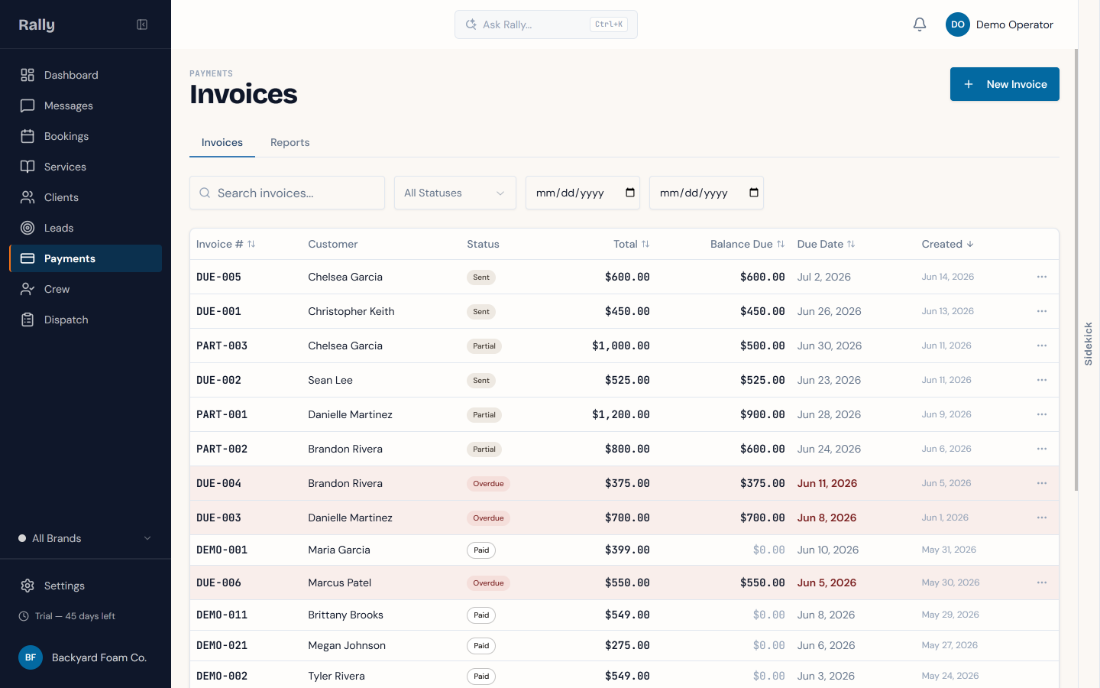Navigate to Services
1100x688 pixels.
(x=86, y=167)
